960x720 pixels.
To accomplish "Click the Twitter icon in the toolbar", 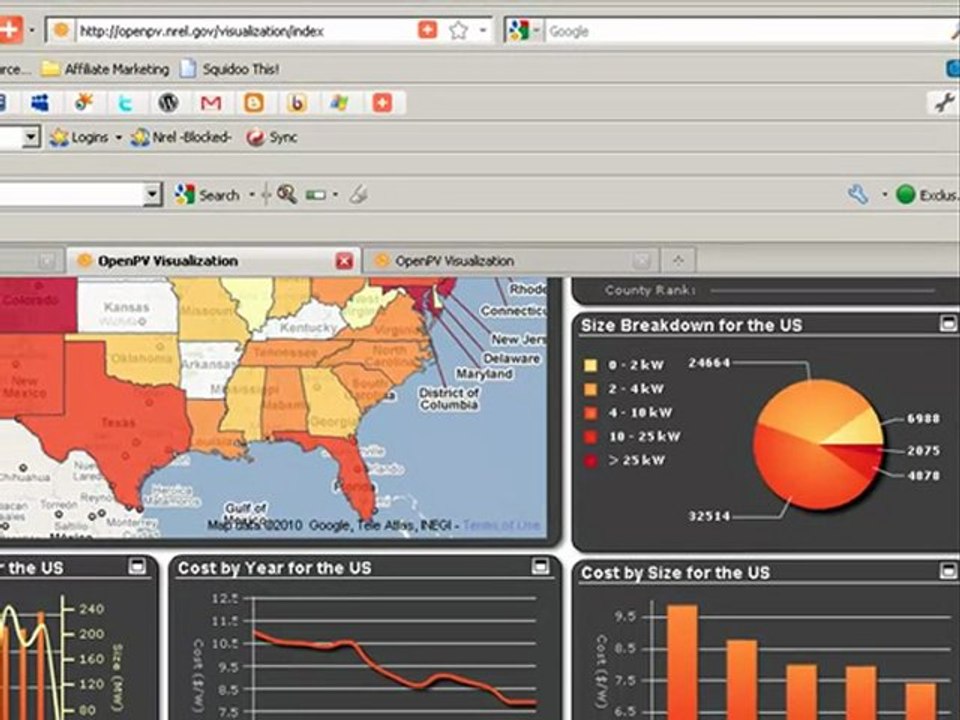I will (126, 102).
